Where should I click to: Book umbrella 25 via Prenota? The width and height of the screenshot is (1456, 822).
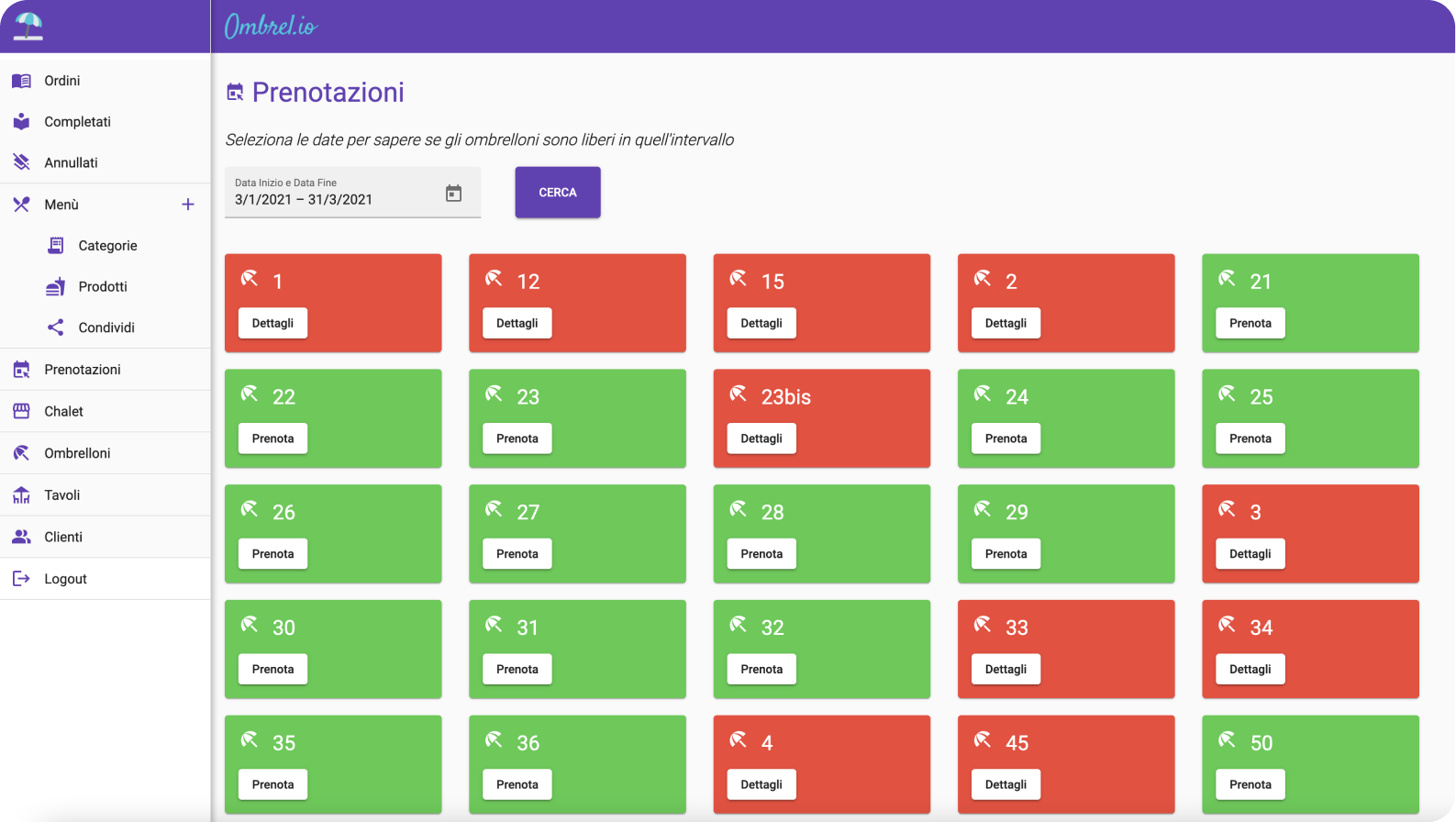(x=1250, y=439)
